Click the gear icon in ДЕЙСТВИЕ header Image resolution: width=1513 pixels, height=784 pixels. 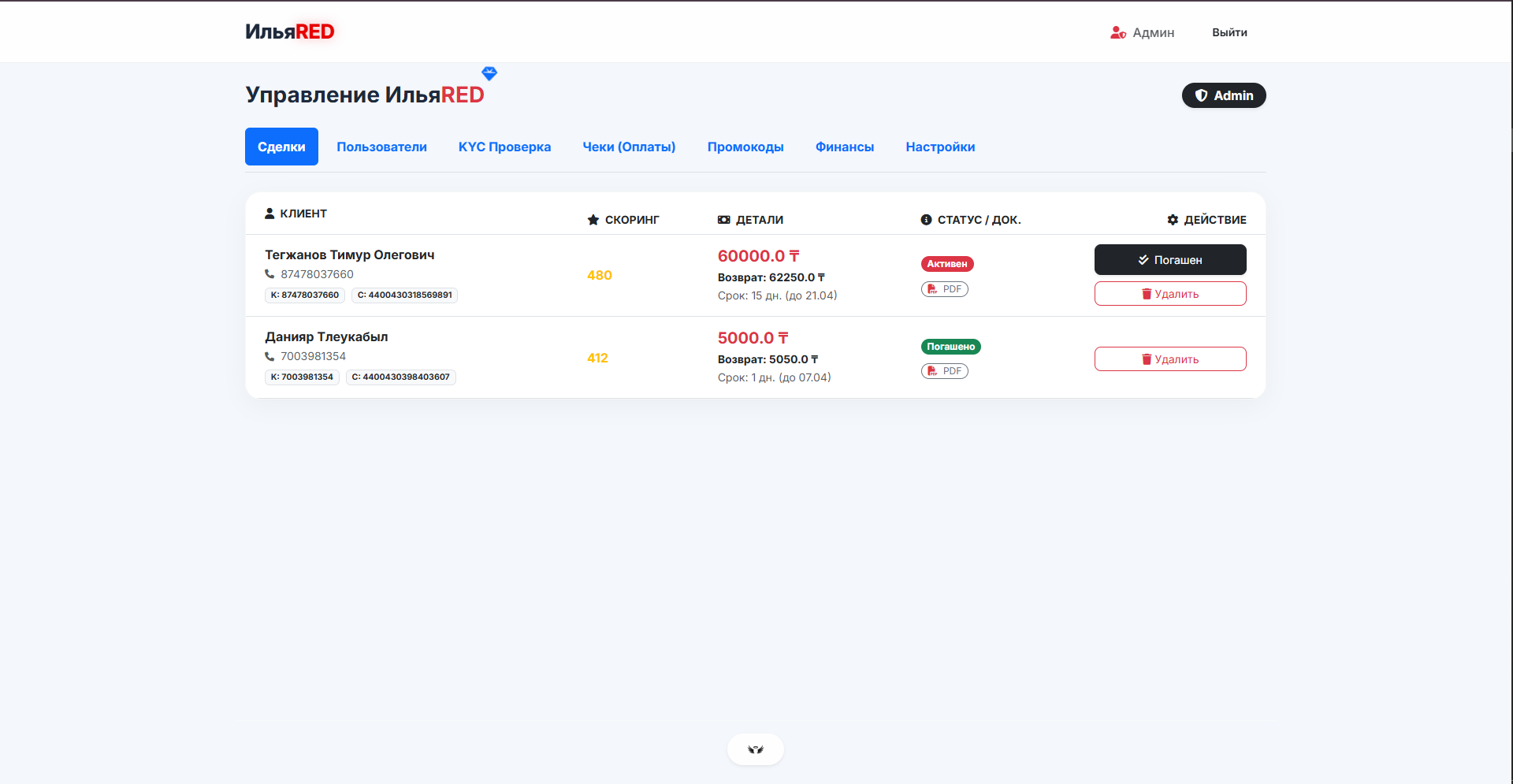point(1173,220)
